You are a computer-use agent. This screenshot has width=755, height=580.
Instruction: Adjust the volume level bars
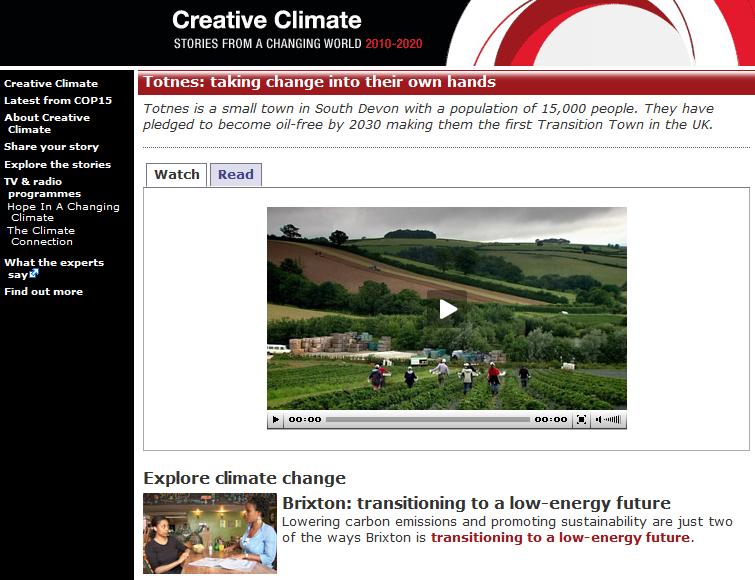point(613,420)
